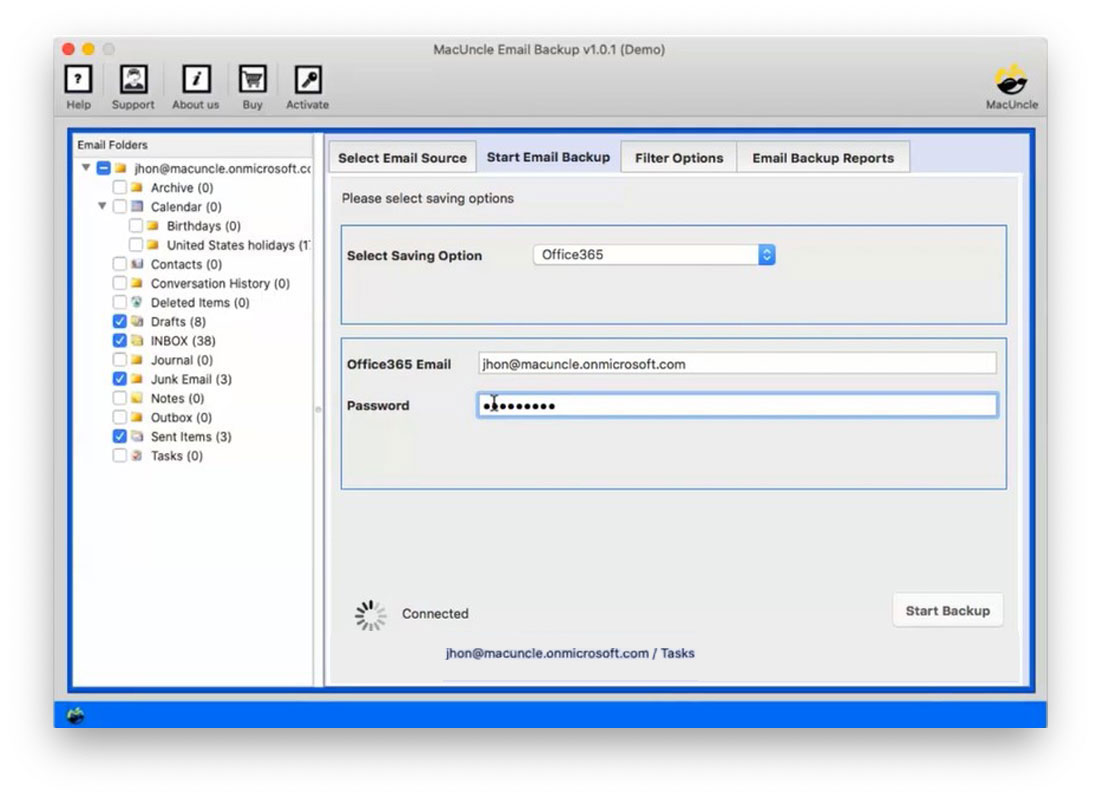Image resolution: width=1096 pixels, height=799 pixels.
Task: Click the Activate toolbar icon
Action: [307, 80]
